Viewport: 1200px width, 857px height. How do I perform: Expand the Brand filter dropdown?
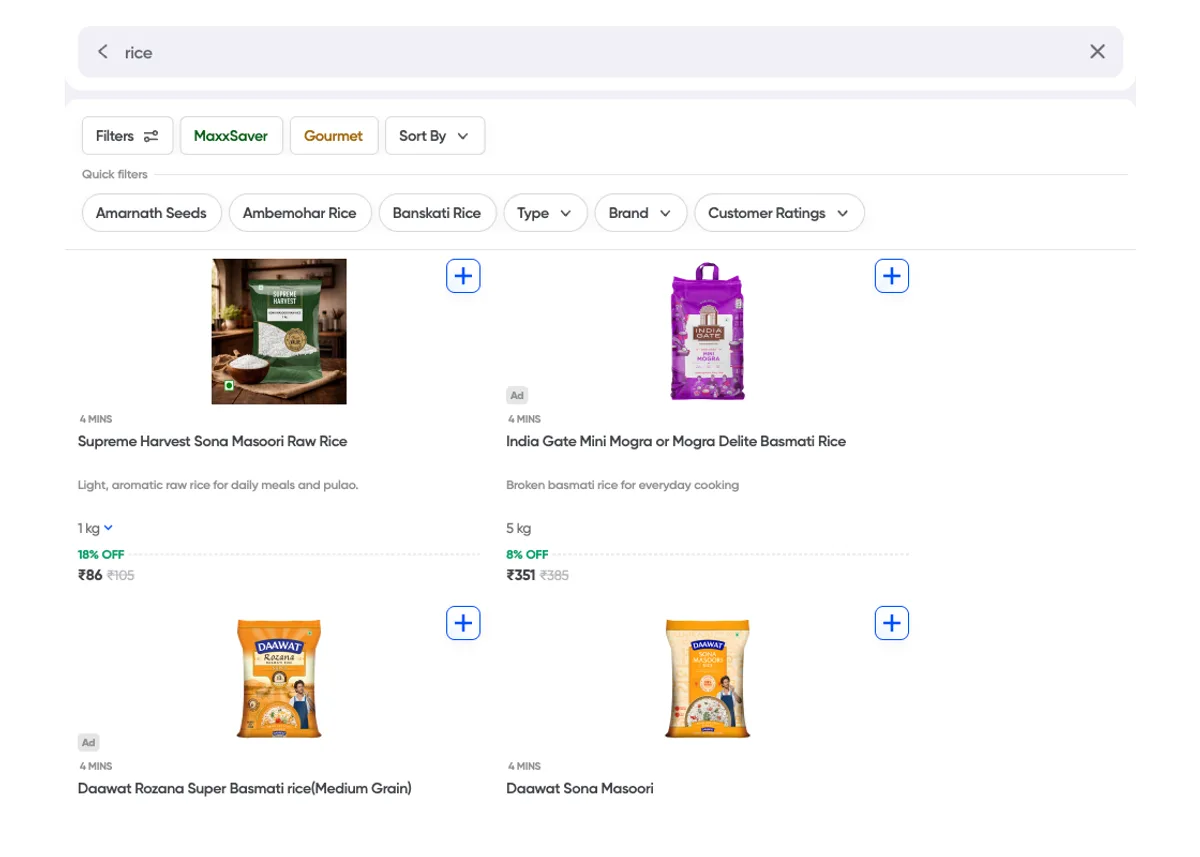(640, 213)
